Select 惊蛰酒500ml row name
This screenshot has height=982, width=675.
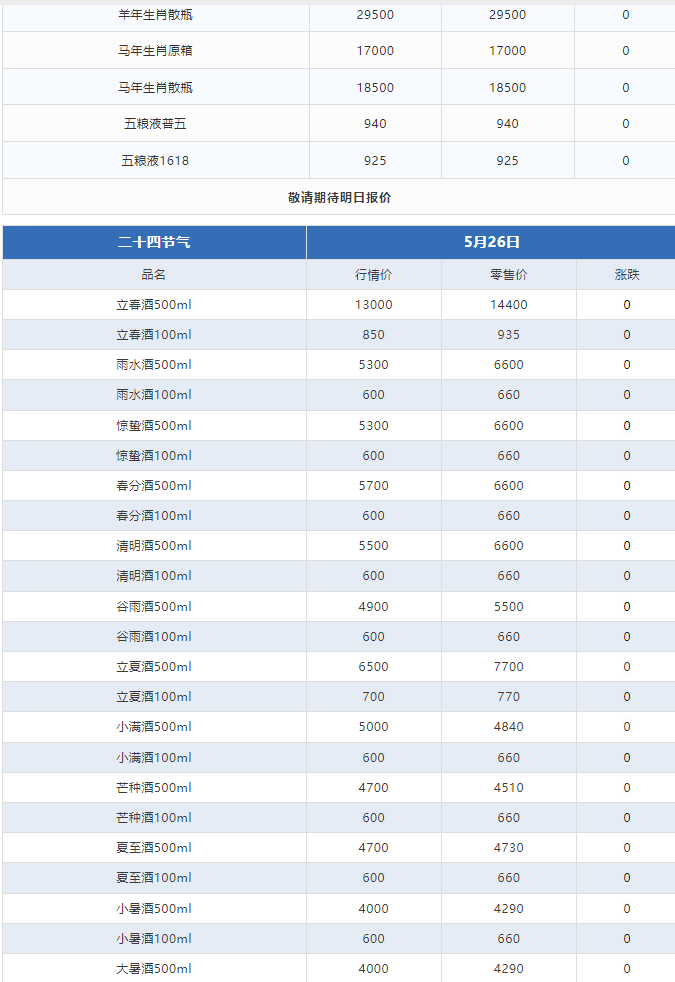coord(154,425)
